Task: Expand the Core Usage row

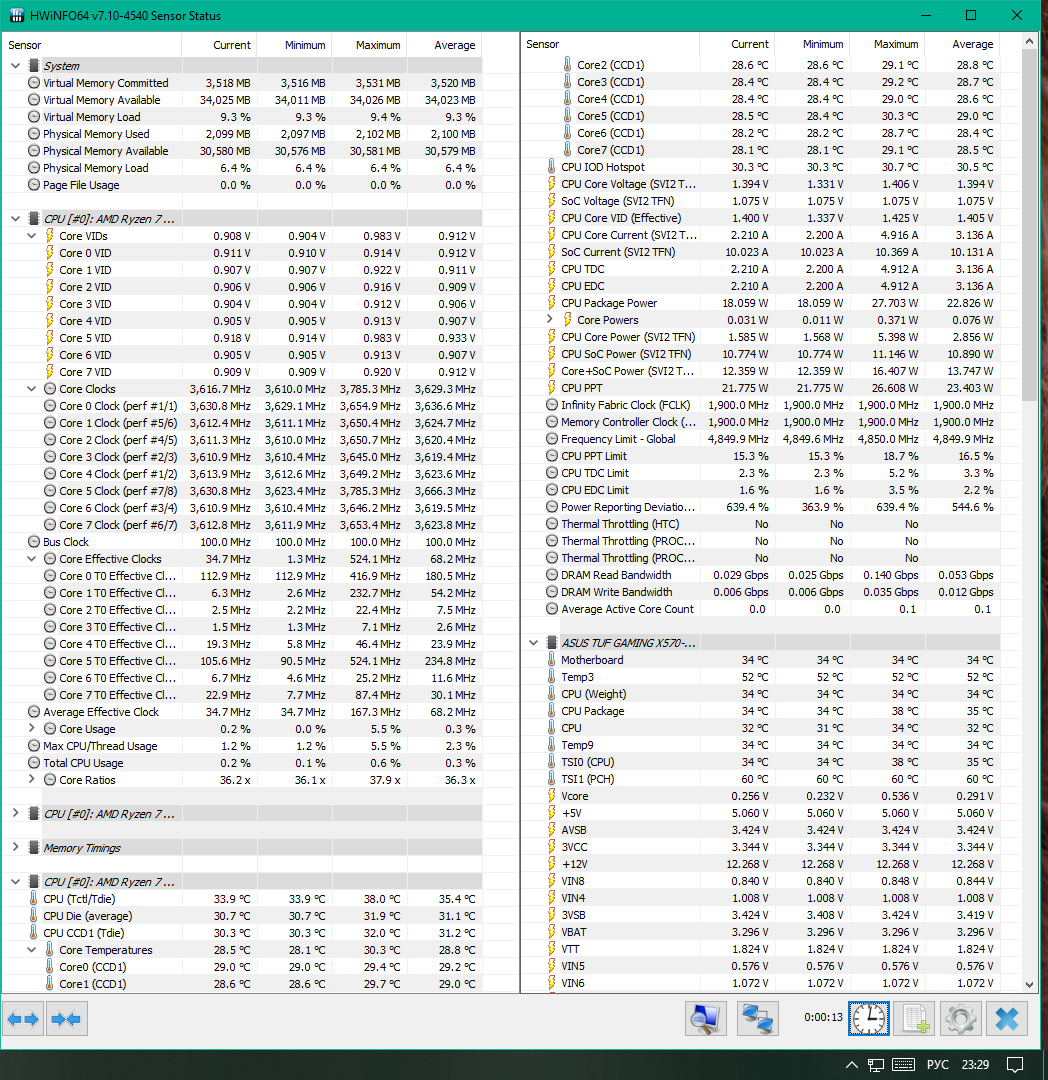Action: point(32,728)
